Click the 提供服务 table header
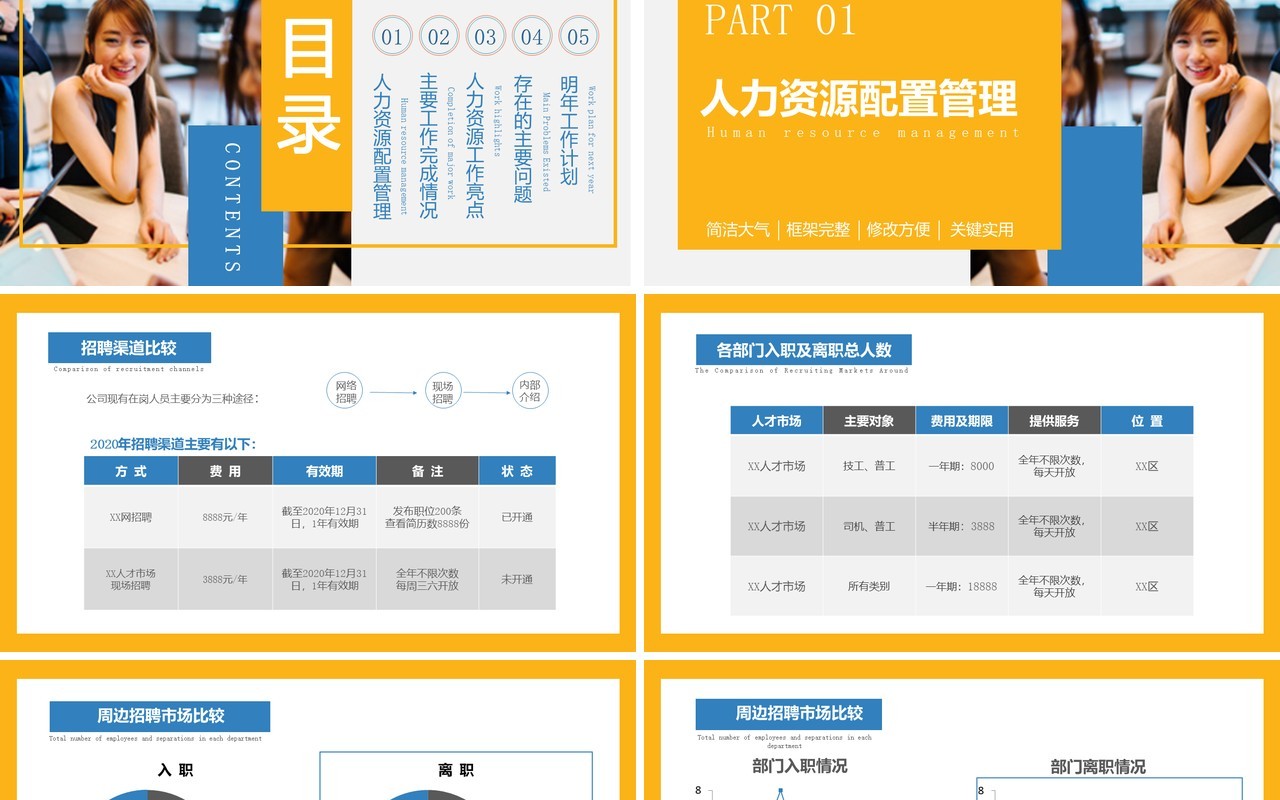Image resolution: width=1280 pixels, height=800 pixels. pos(1054,421)
